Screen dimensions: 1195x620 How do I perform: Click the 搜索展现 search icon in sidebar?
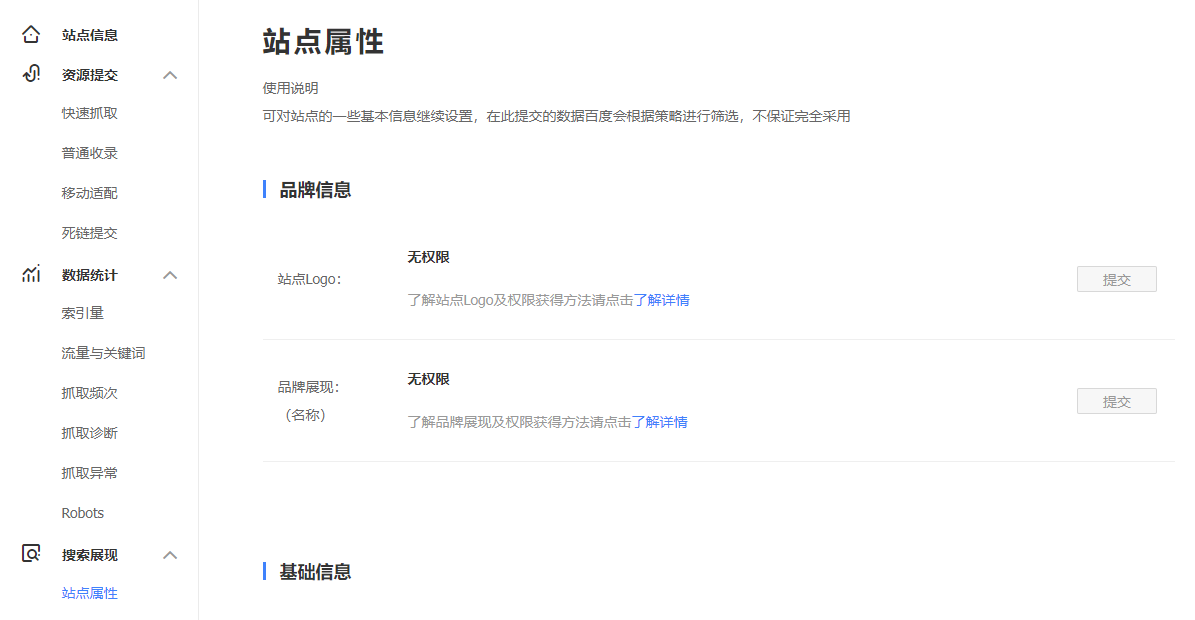[x=31, y=554]
